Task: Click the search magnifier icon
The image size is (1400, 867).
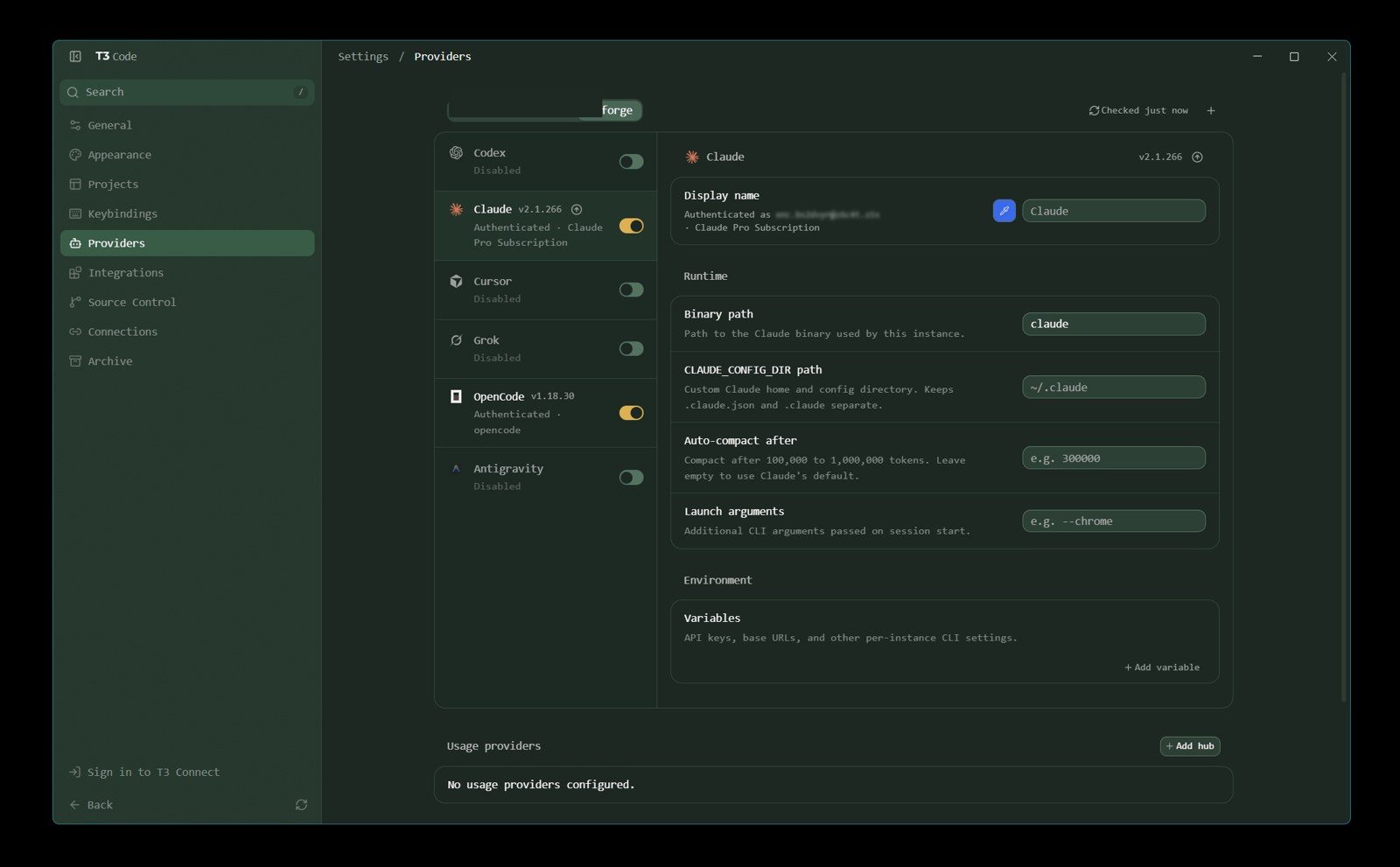Action: point(73,92)
